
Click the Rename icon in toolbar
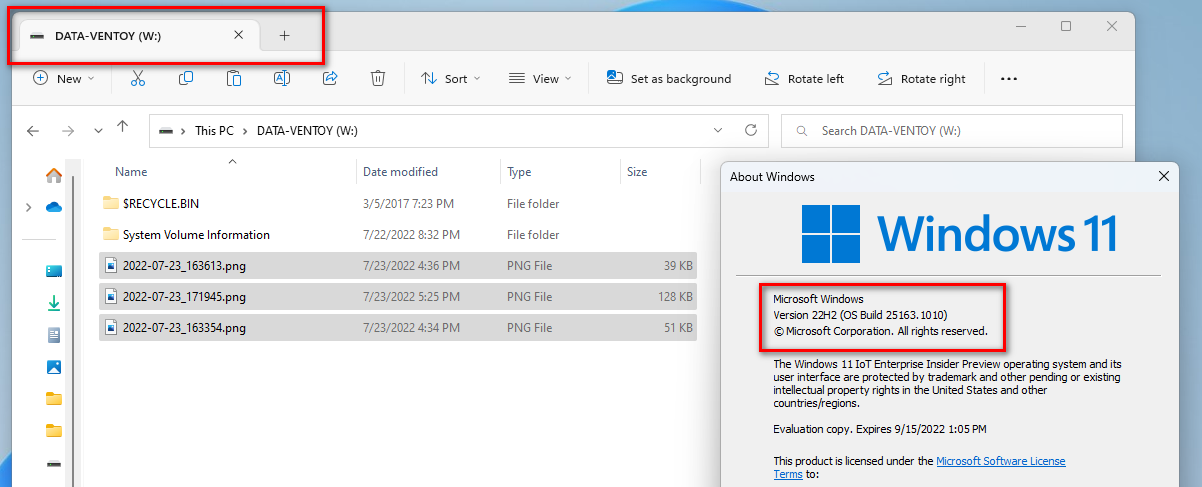[x=282, y=78]
